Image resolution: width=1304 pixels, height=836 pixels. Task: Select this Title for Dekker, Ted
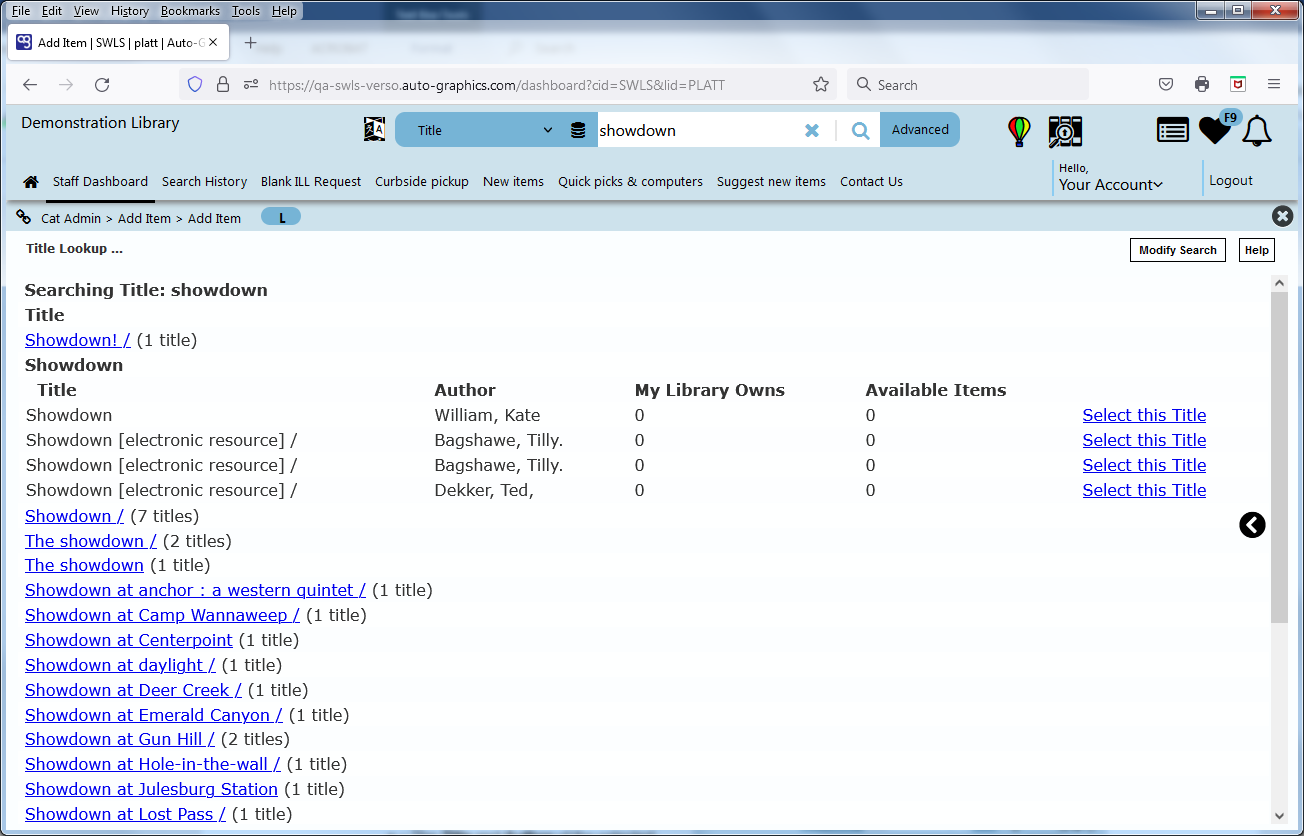[1144, 490]
